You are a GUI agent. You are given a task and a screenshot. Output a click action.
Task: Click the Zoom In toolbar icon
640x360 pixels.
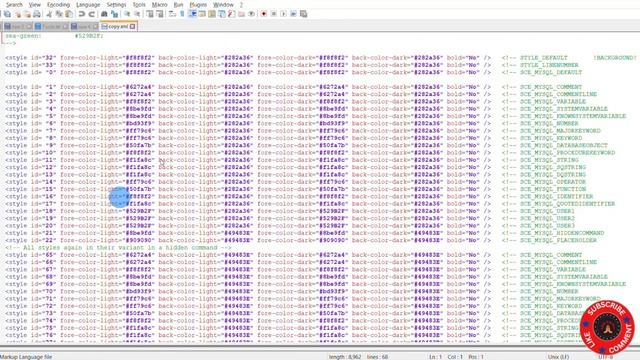(x=127, y=14)
